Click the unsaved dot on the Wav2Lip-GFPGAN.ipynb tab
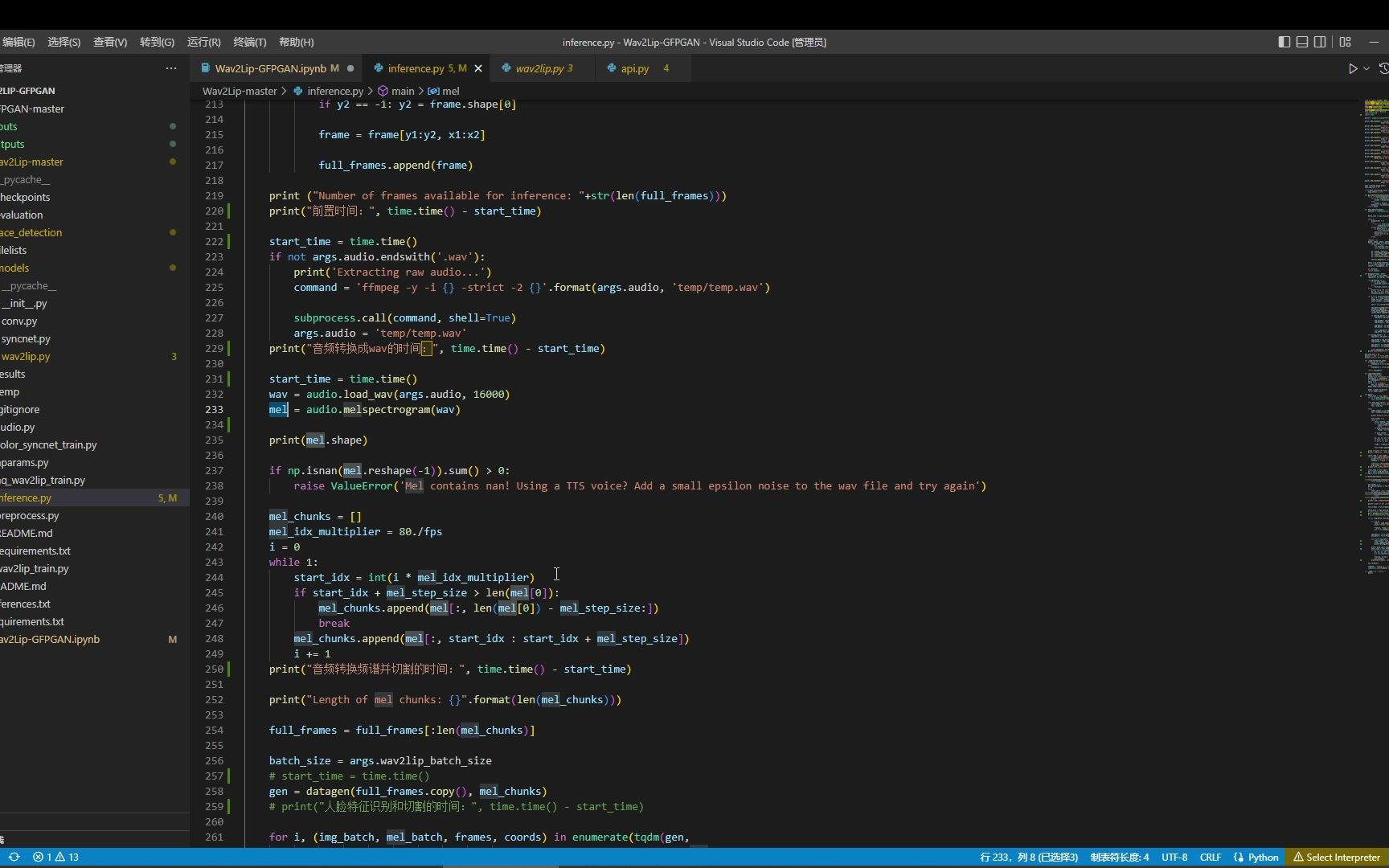 point(350,68)
